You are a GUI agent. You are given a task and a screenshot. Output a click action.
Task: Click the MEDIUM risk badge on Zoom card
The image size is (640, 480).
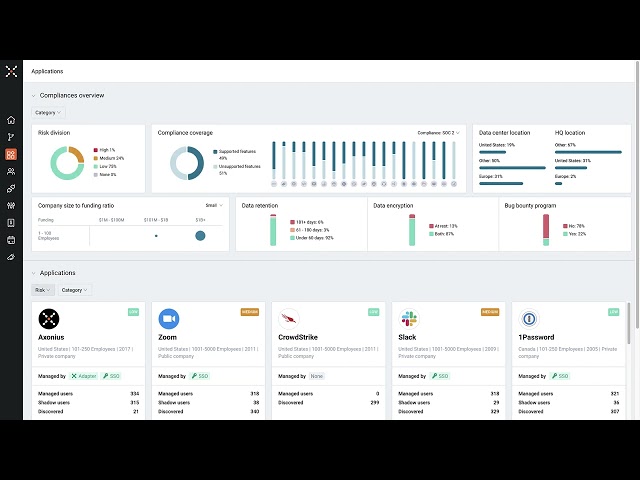click(x=250, y=312)
